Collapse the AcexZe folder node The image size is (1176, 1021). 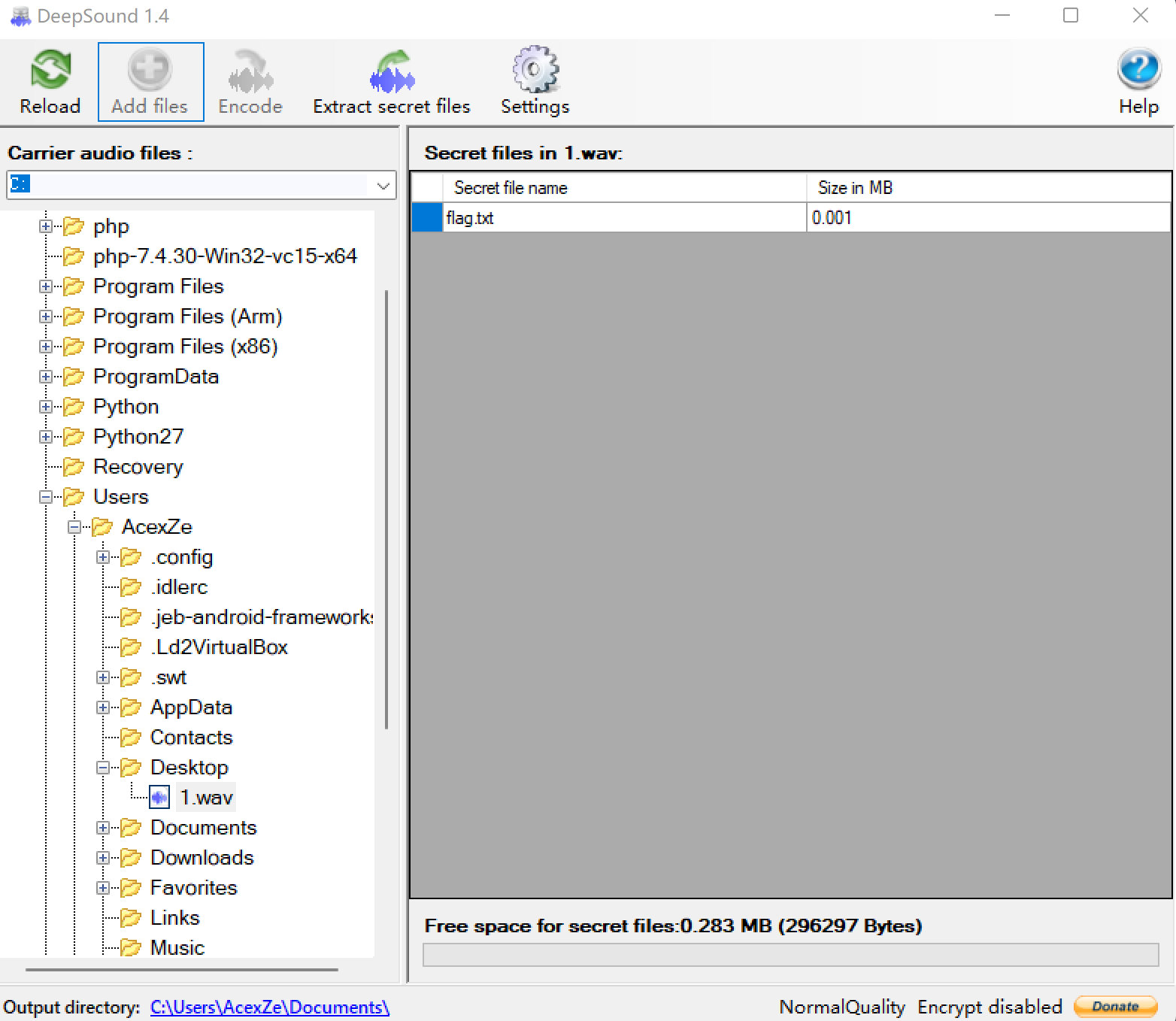[74, 526]
